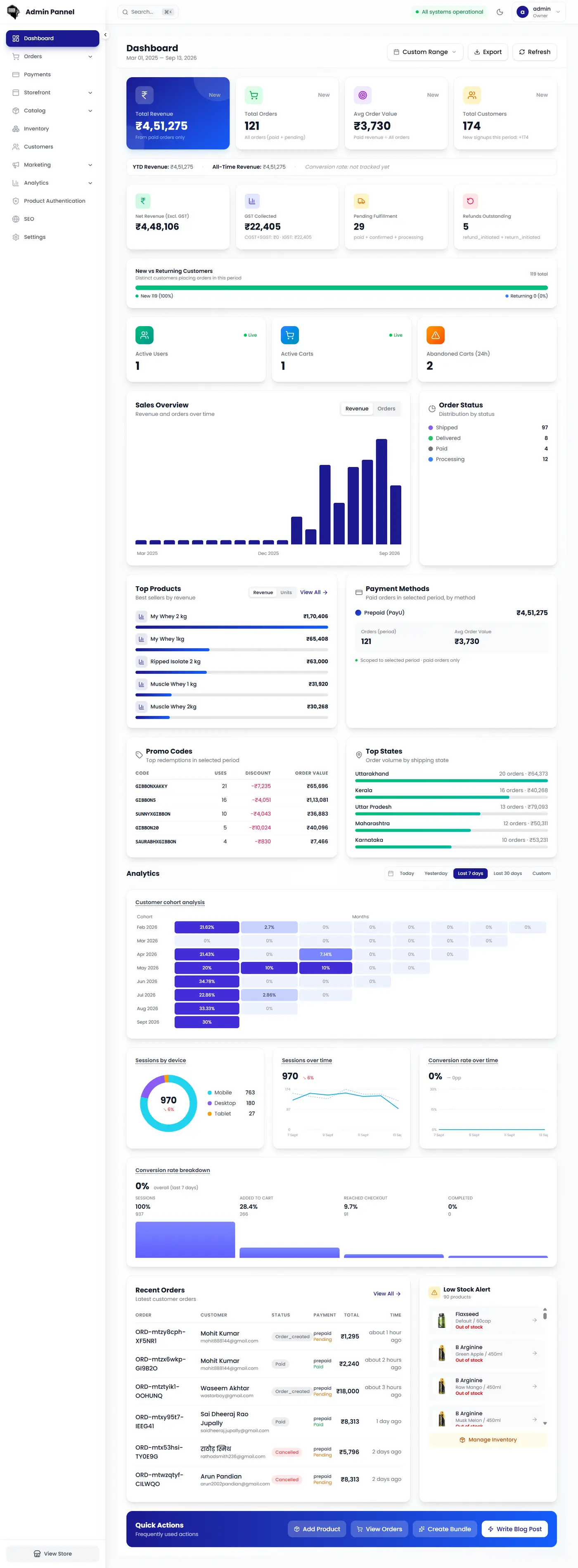Click the Export button
578x1568 pixels.
click(x=488, y=52)
